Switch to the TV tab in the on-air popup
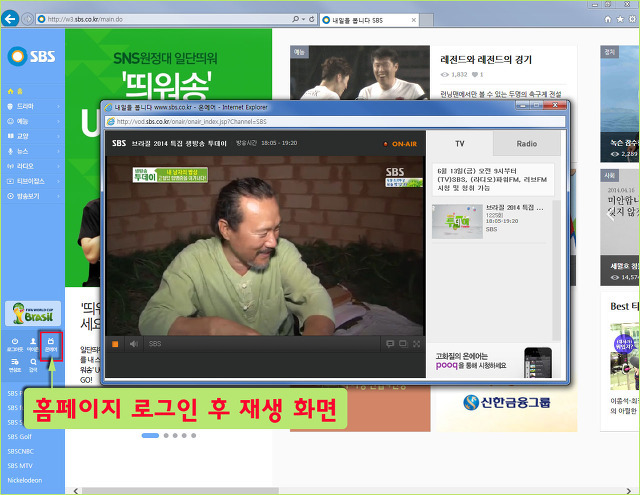Viewport: 640px width, 495px height. pyautogui.click(x=460, y=144)
